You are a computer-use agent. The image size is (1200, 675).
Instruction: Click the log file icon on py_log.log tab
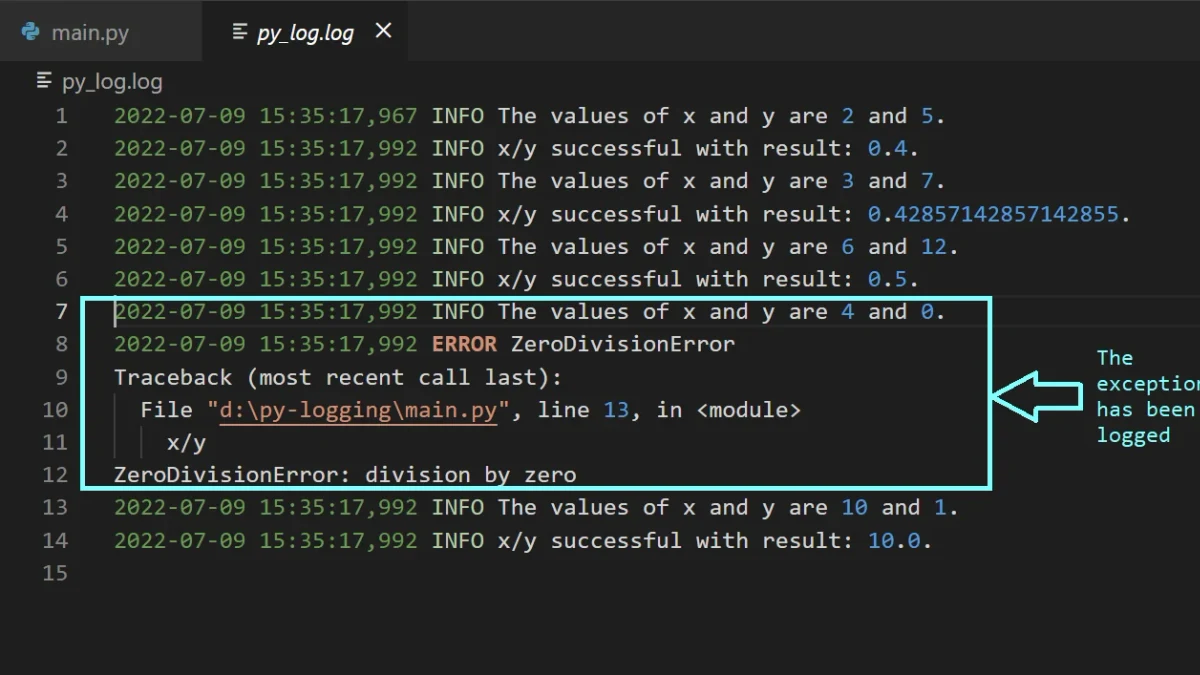pyautogui.click(x=239, y=32)
